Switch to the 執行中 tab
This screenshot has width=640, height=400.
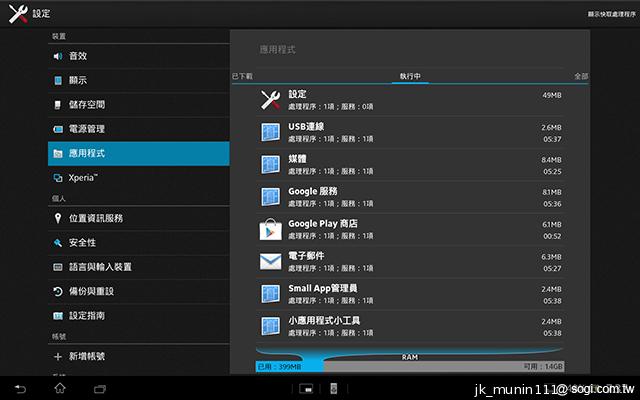(410, 76)
